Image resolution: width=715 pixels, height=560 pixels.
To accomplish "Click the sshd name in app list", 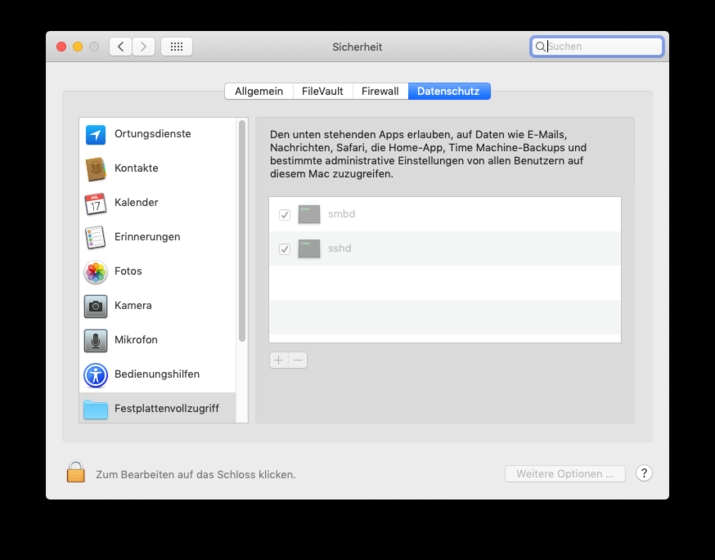I will [340, 248].
